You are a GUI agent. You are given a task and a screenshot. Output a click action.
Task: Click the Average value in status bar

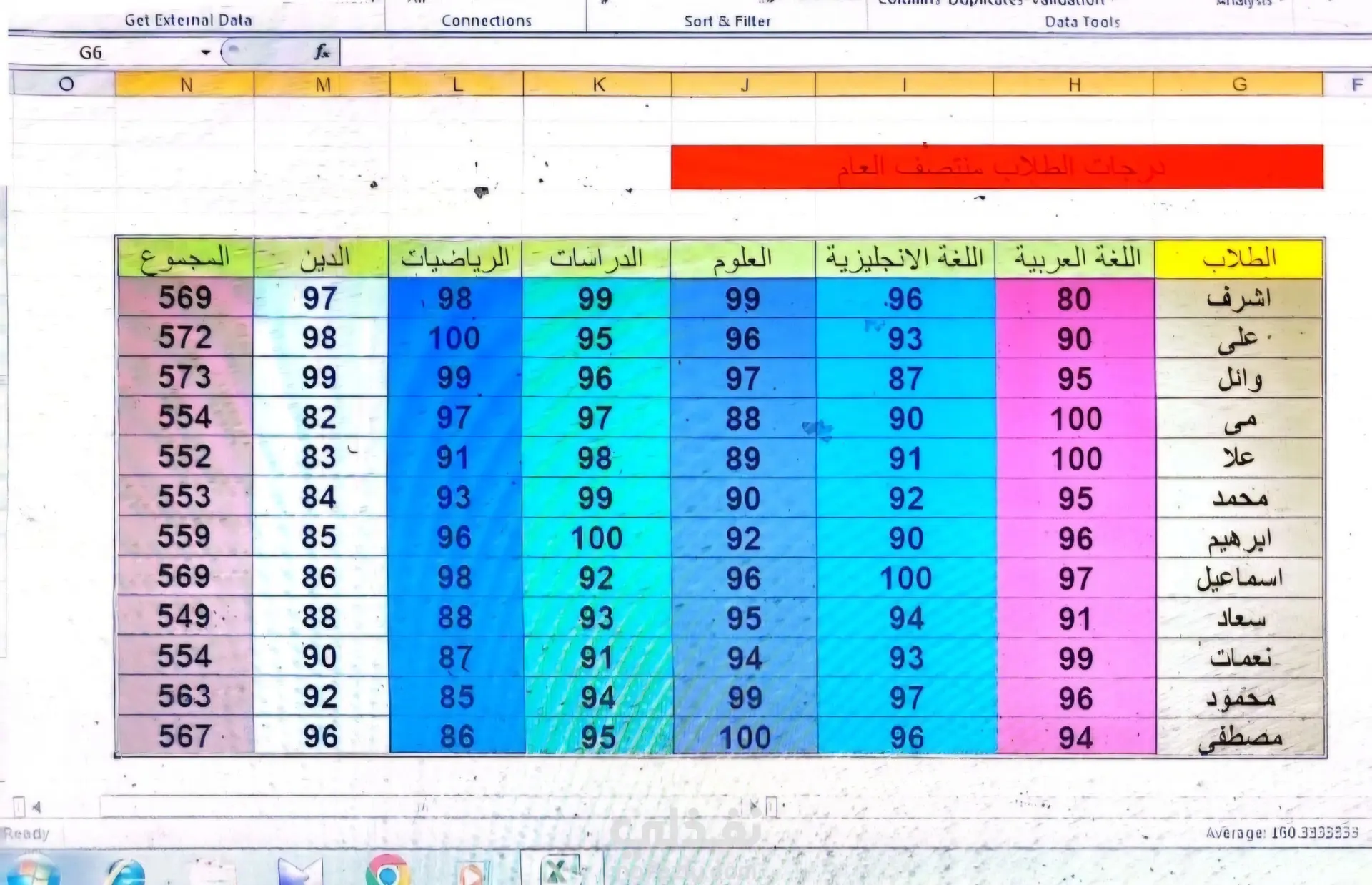pos(1282,833)
